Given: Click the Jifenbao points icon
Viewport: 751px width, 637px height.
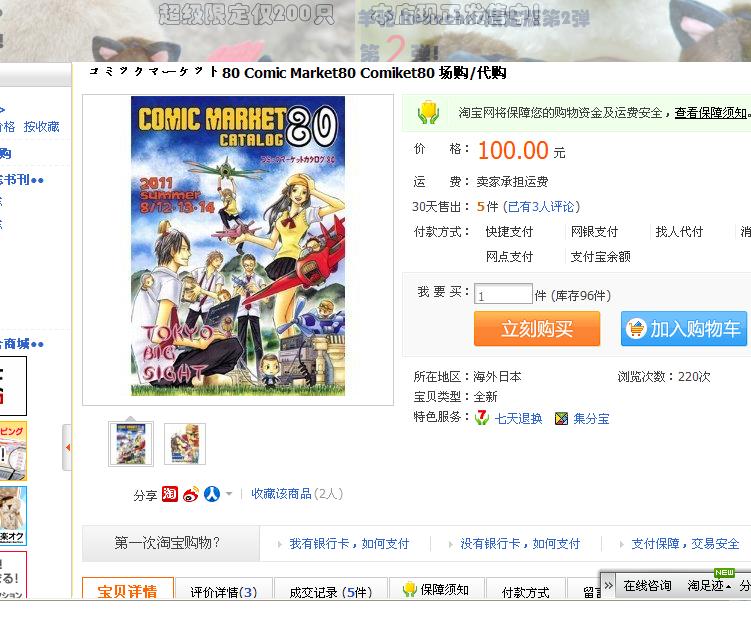Looking at the screenshot, I should [x=561, y=419].
